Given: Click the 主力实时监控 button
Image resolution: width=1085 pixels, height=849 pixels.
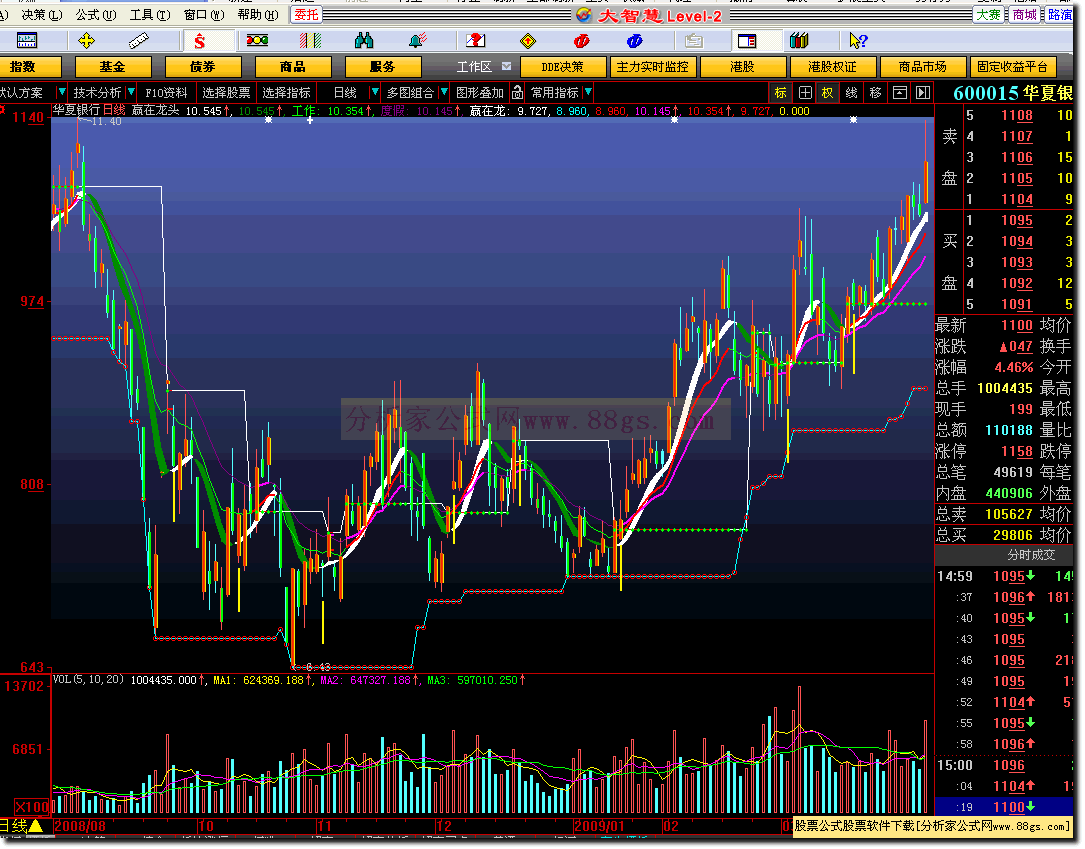Looking at the screenshot, I should 653,67.
